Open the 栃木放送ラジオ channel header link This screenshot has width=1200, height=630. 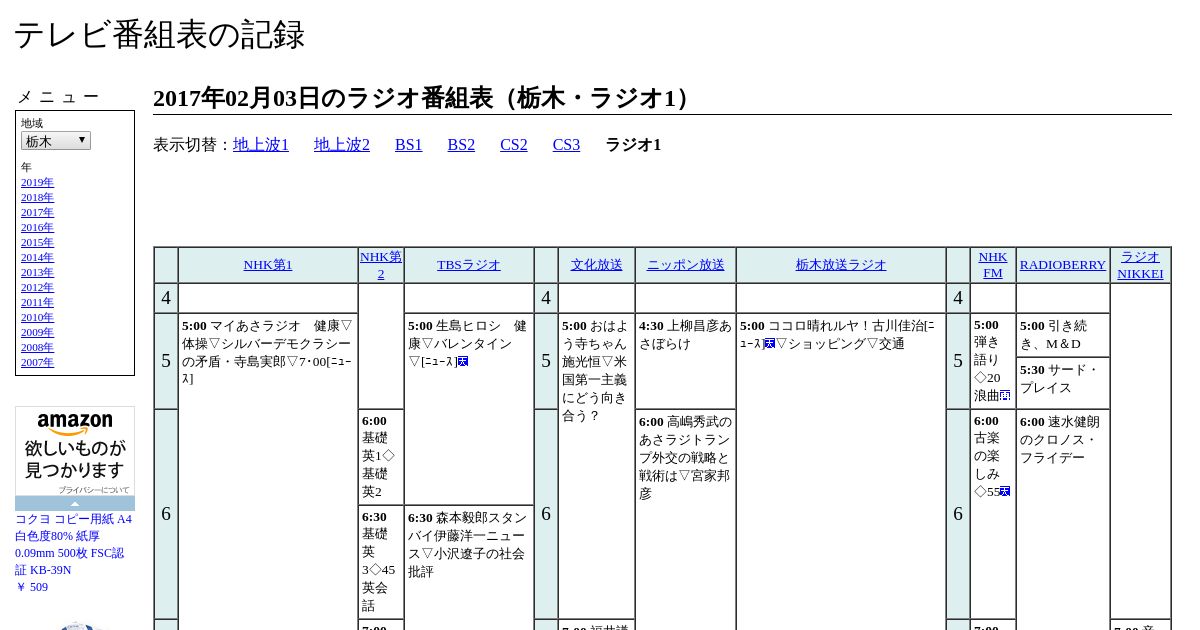coord(841,265)
